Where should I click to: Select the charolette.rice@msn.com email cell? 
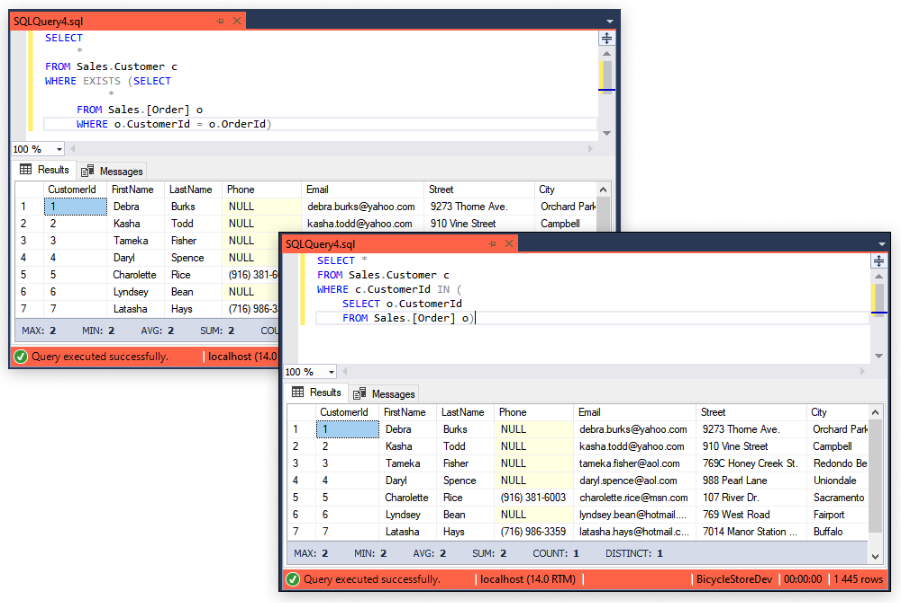[633, 497]
